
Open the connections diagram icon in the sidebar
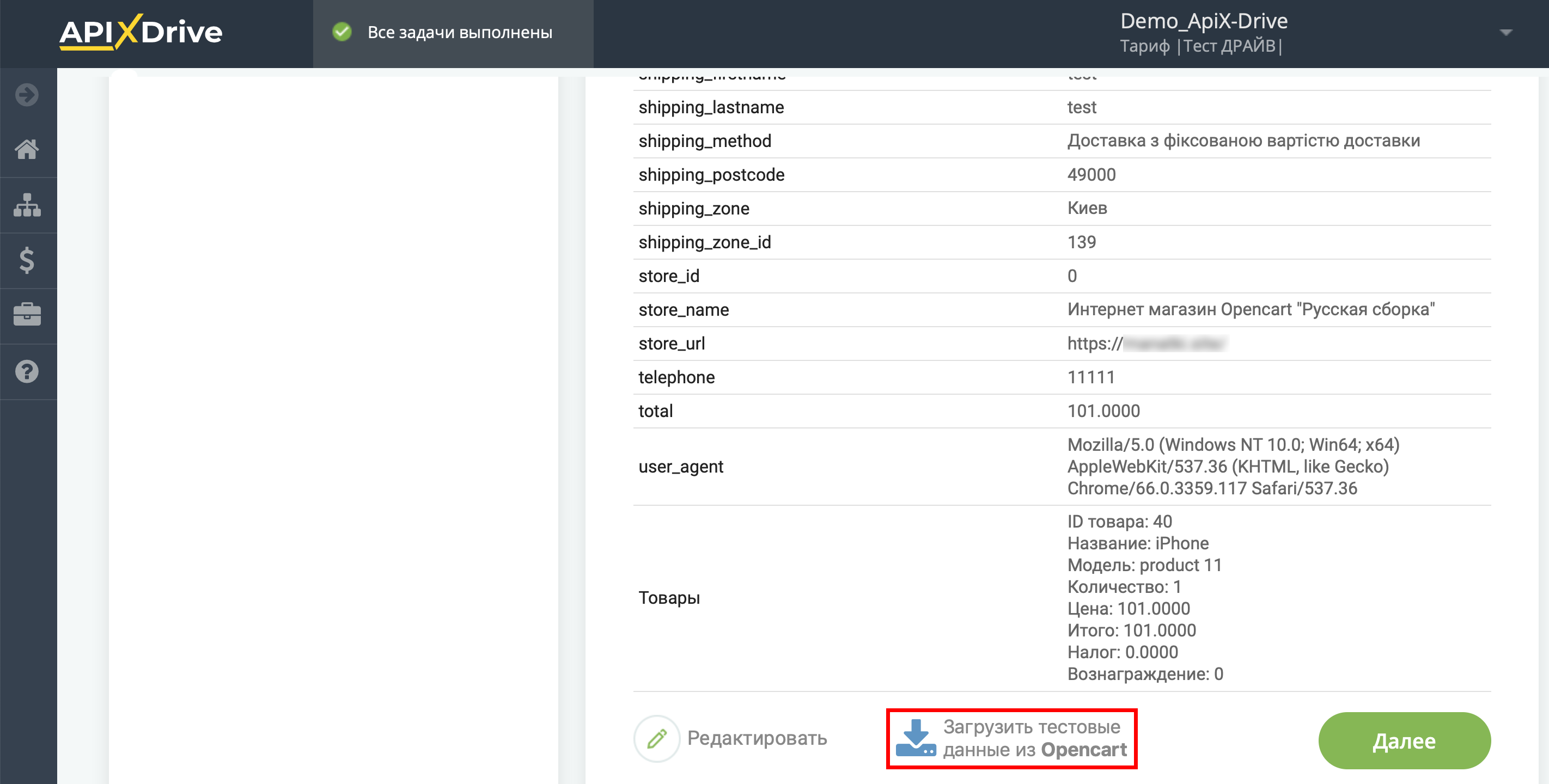(27, 205)
